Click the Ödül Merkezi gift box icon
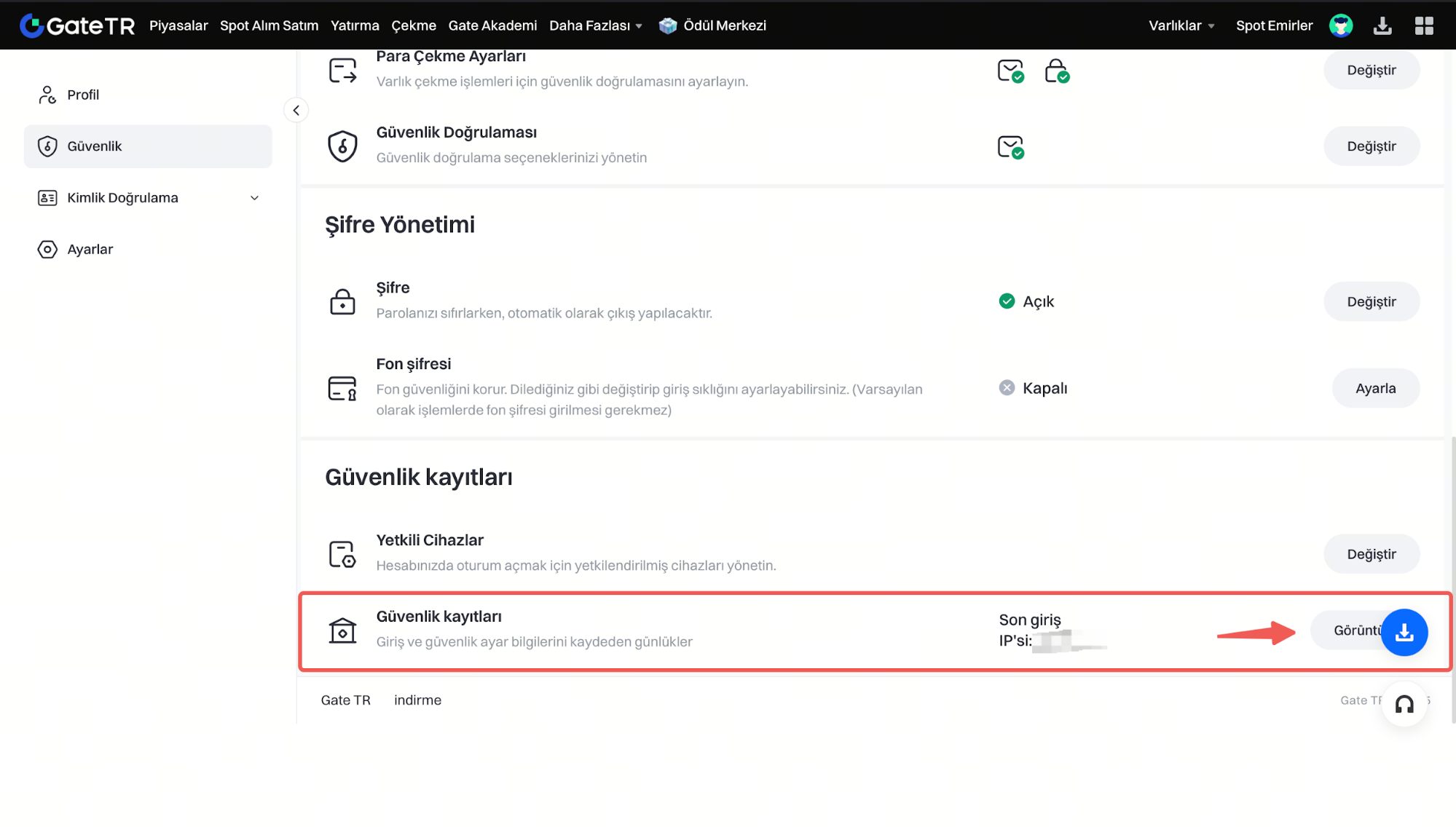Viewport: 1456px width, 827px height. click(667, 25)
